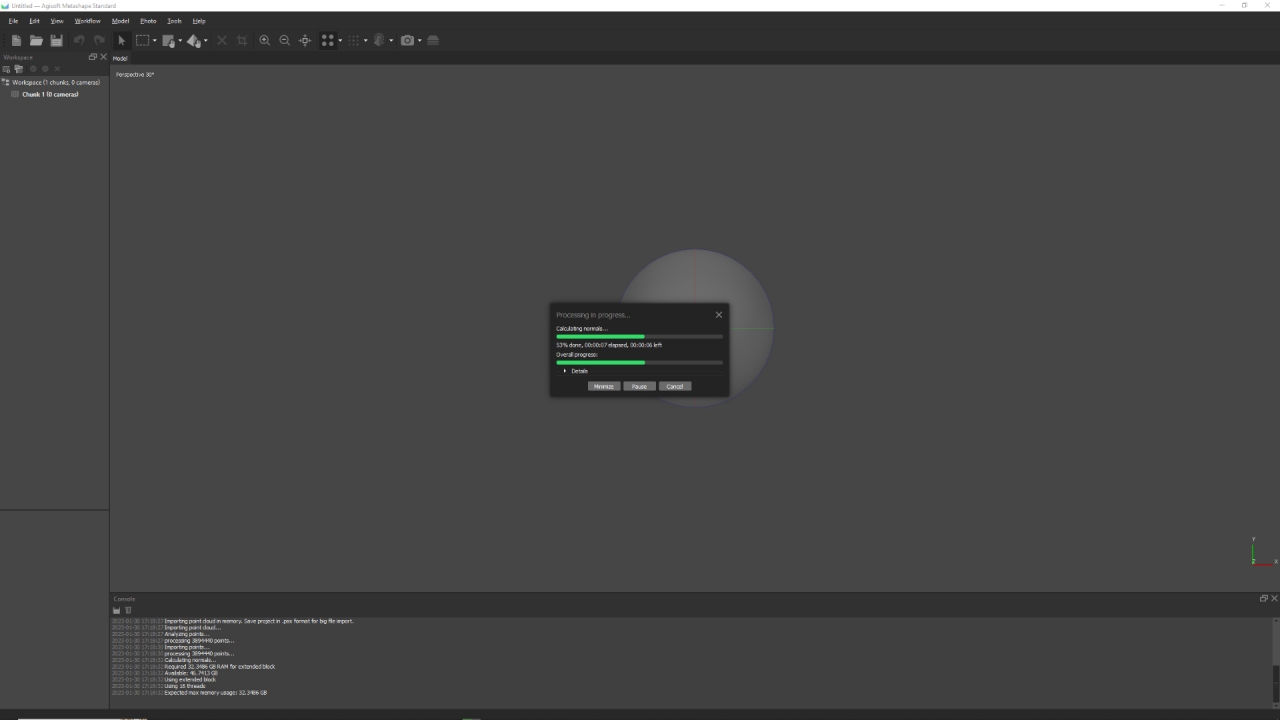Viewport: 1280px width, 720px height.
Task: Open the Show Cameras dropdown arrow
Action: tap(419, 40)
